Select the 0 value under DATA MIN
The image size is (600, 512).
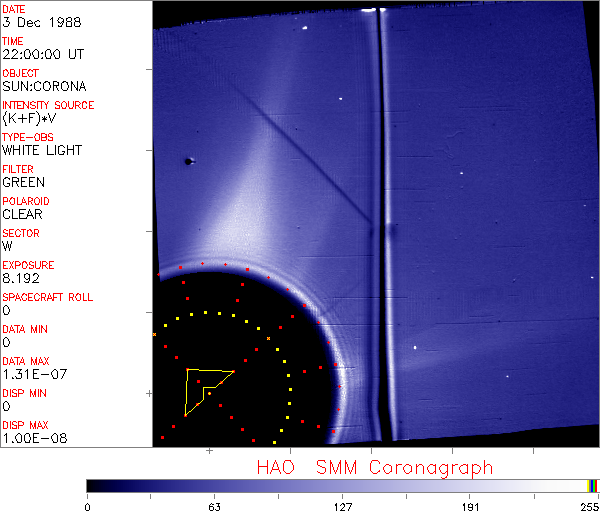tap(6, 342)
